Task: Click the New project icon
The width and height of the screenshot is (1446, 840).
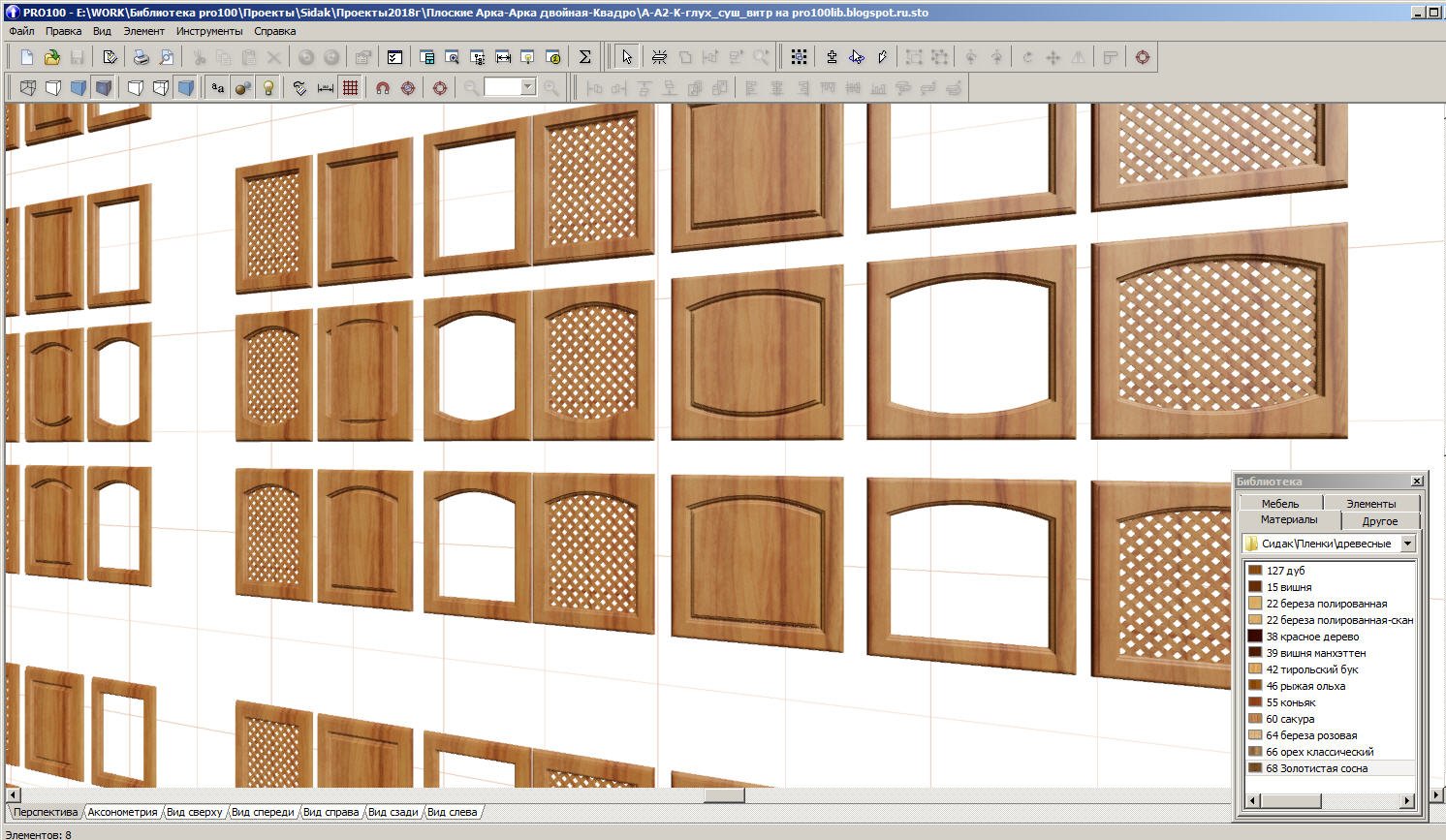Action: click(x=27, y=57)
